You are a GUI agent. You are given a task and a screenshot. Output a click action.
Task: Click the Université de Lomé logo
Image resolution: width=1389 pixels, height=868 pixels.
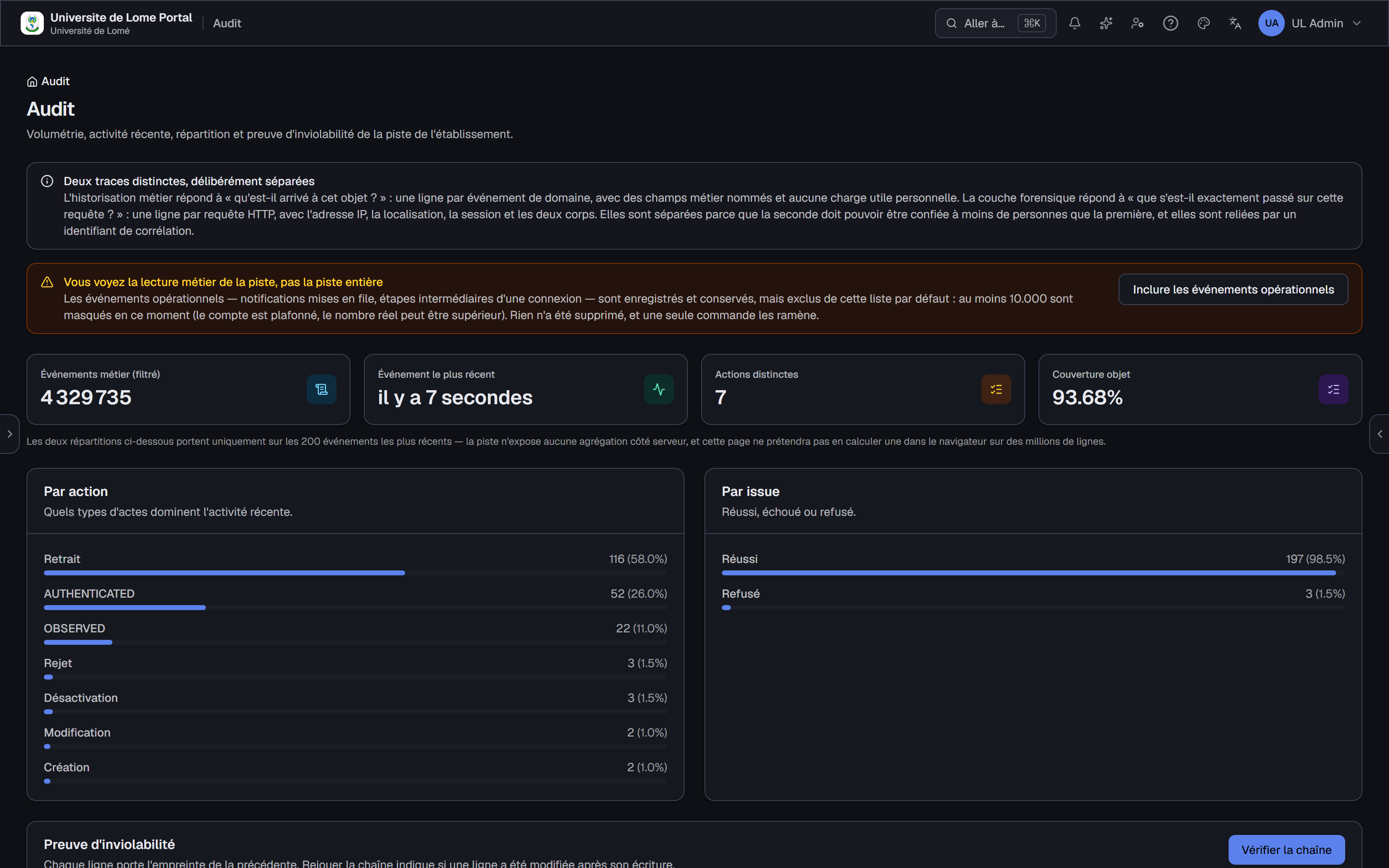point(32,23)
